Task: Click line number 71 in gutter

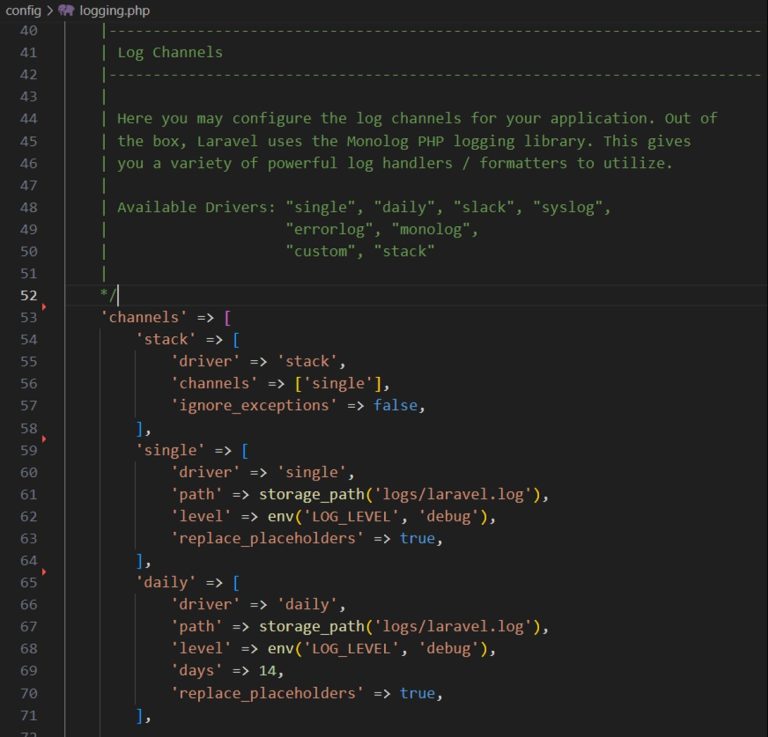Action: 28,715
